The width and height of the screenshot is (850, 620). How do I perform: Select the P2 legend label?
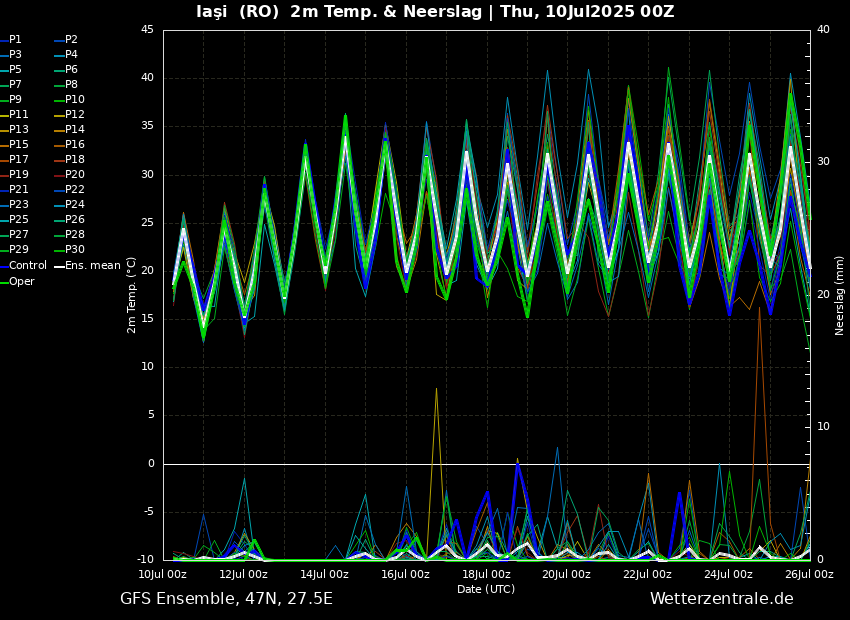click(71, 40)
